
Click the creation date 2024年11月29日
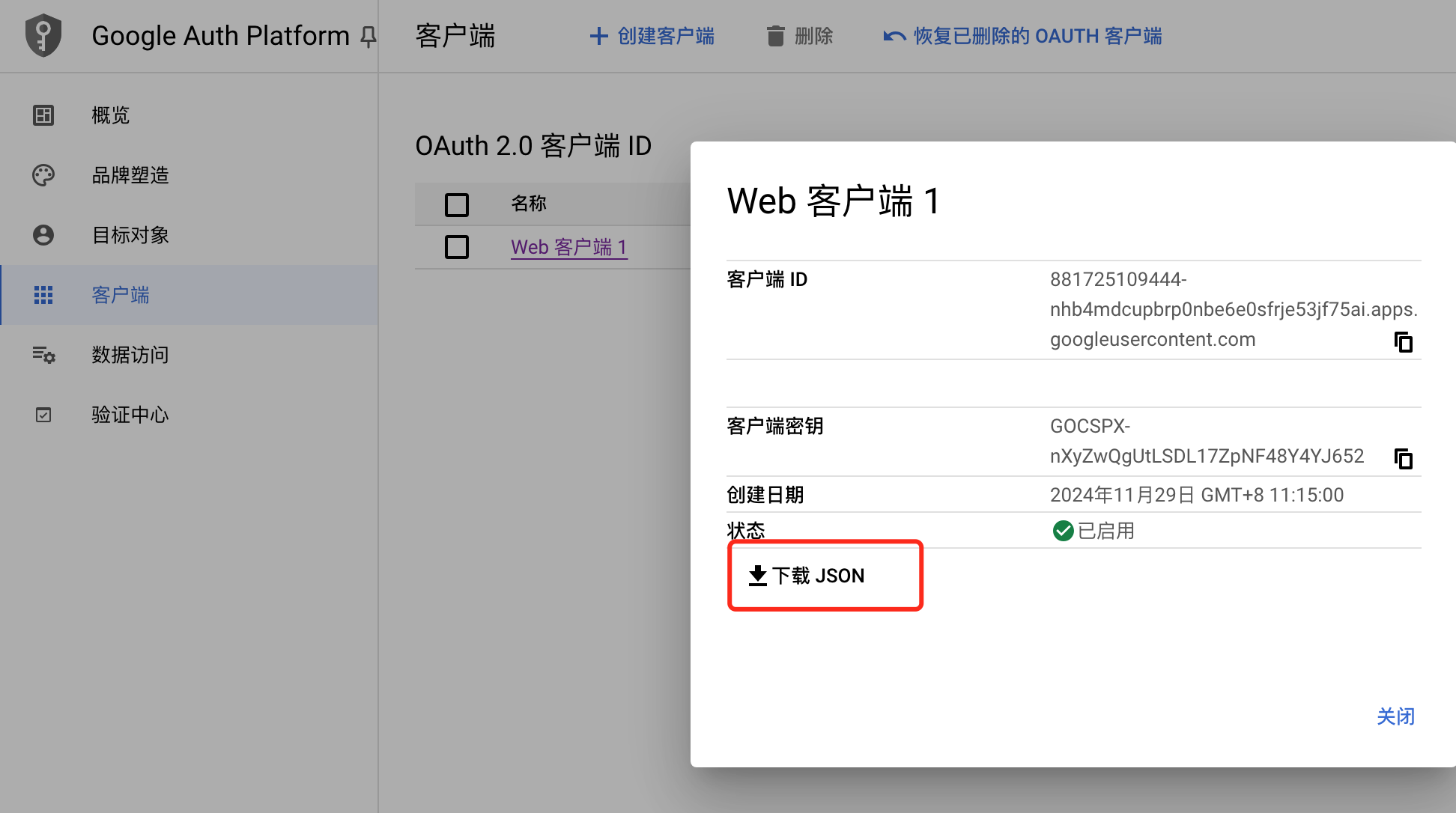(1197, 495)
